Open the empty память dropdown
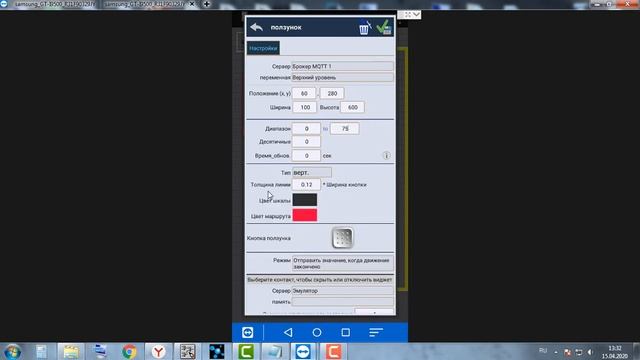Viewport: 640px width, 360px height. [x=342, y=302]
